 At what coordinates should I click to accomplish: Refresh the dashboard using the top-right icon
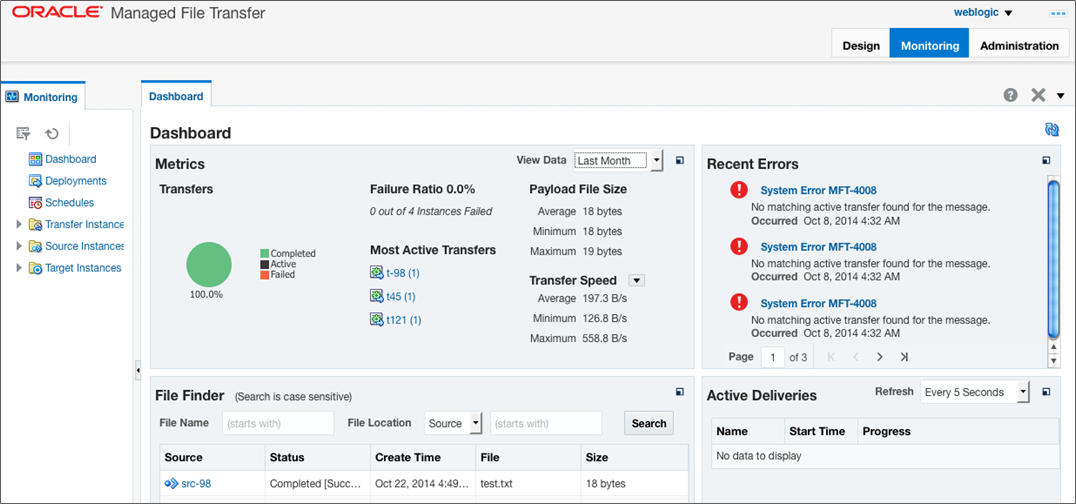1051,129
